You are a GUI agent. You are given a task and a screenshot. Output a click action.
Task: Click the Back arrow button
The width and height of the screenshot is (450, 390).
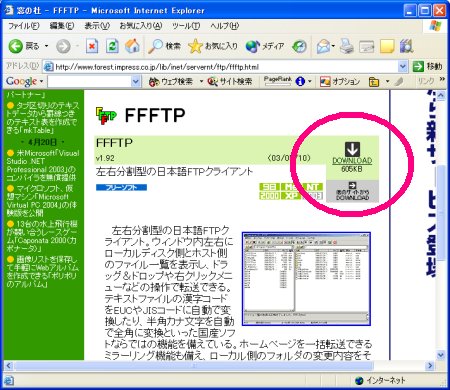15,46
